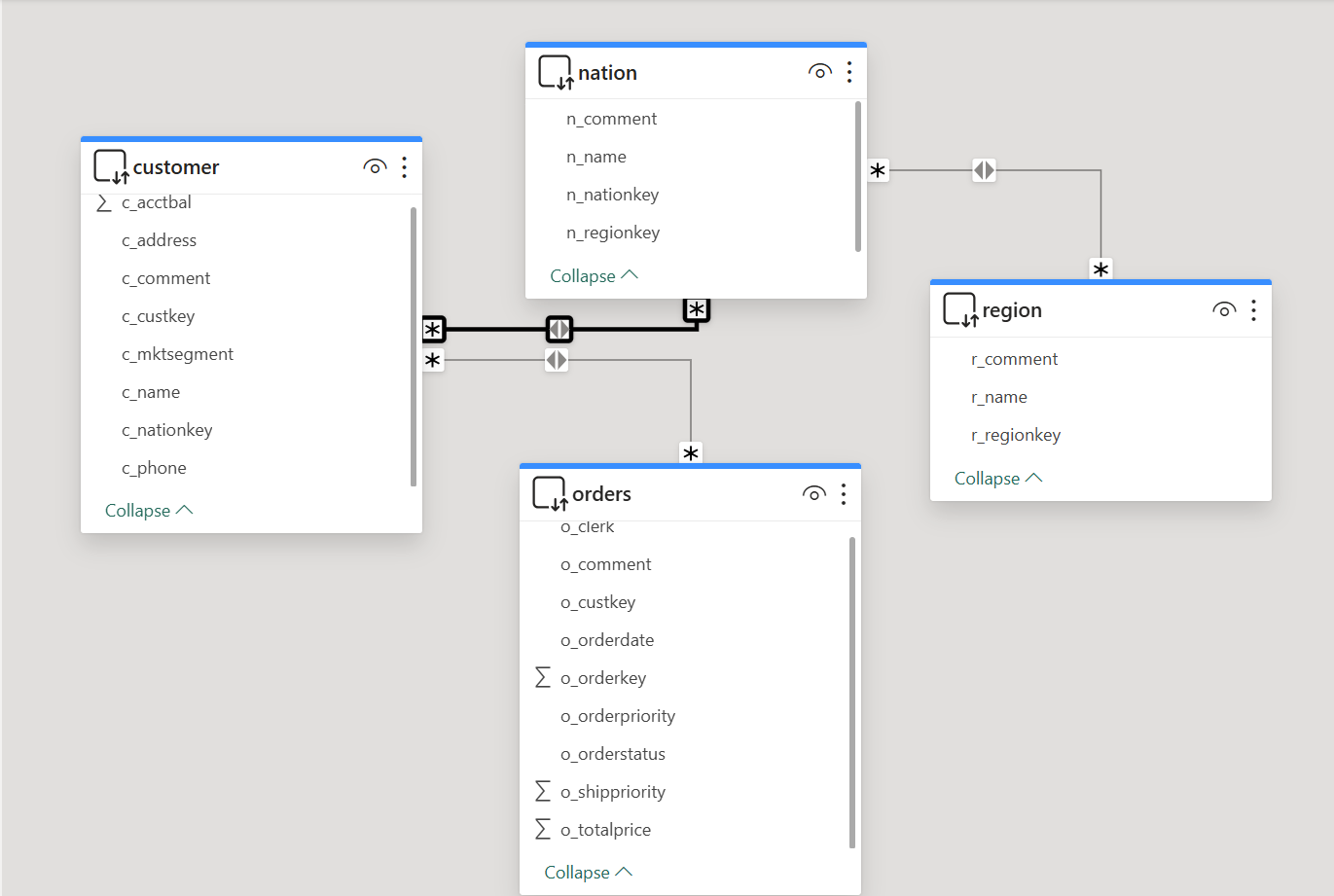The width and height of the screenshot is (1334, 896).
Task: Select the o_totalprice field in orders
Action: point(605,830)
